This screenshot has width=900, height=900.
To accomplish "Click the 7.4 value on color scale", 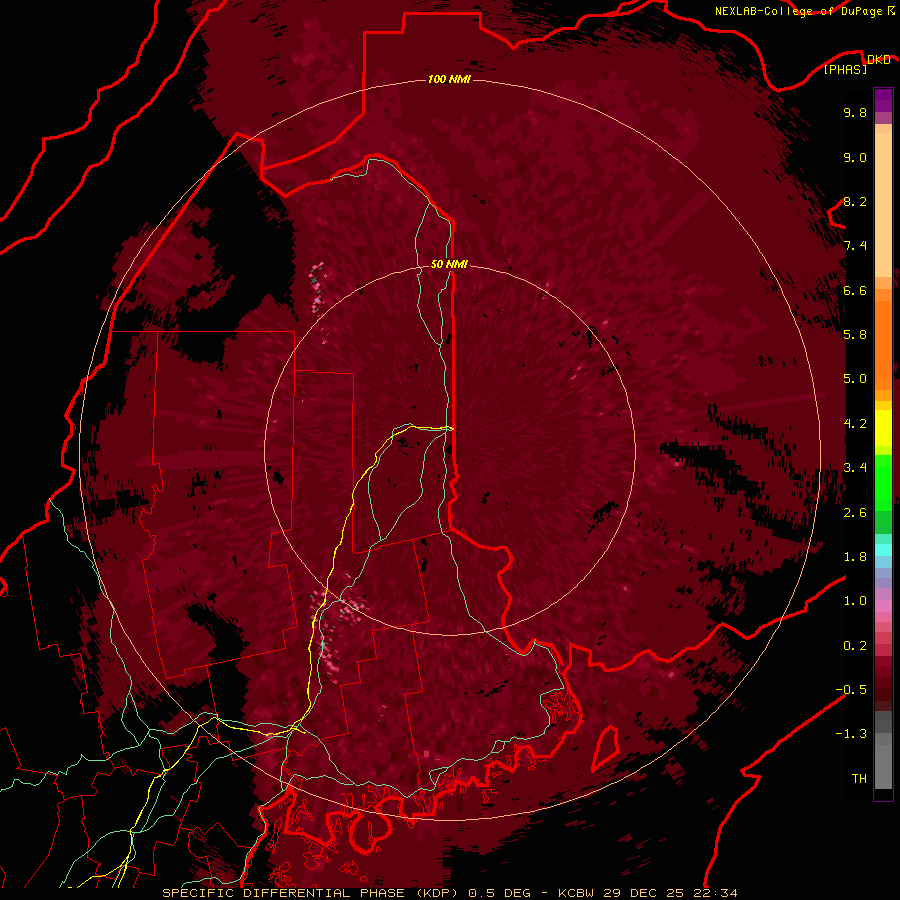I will [855, 246].
